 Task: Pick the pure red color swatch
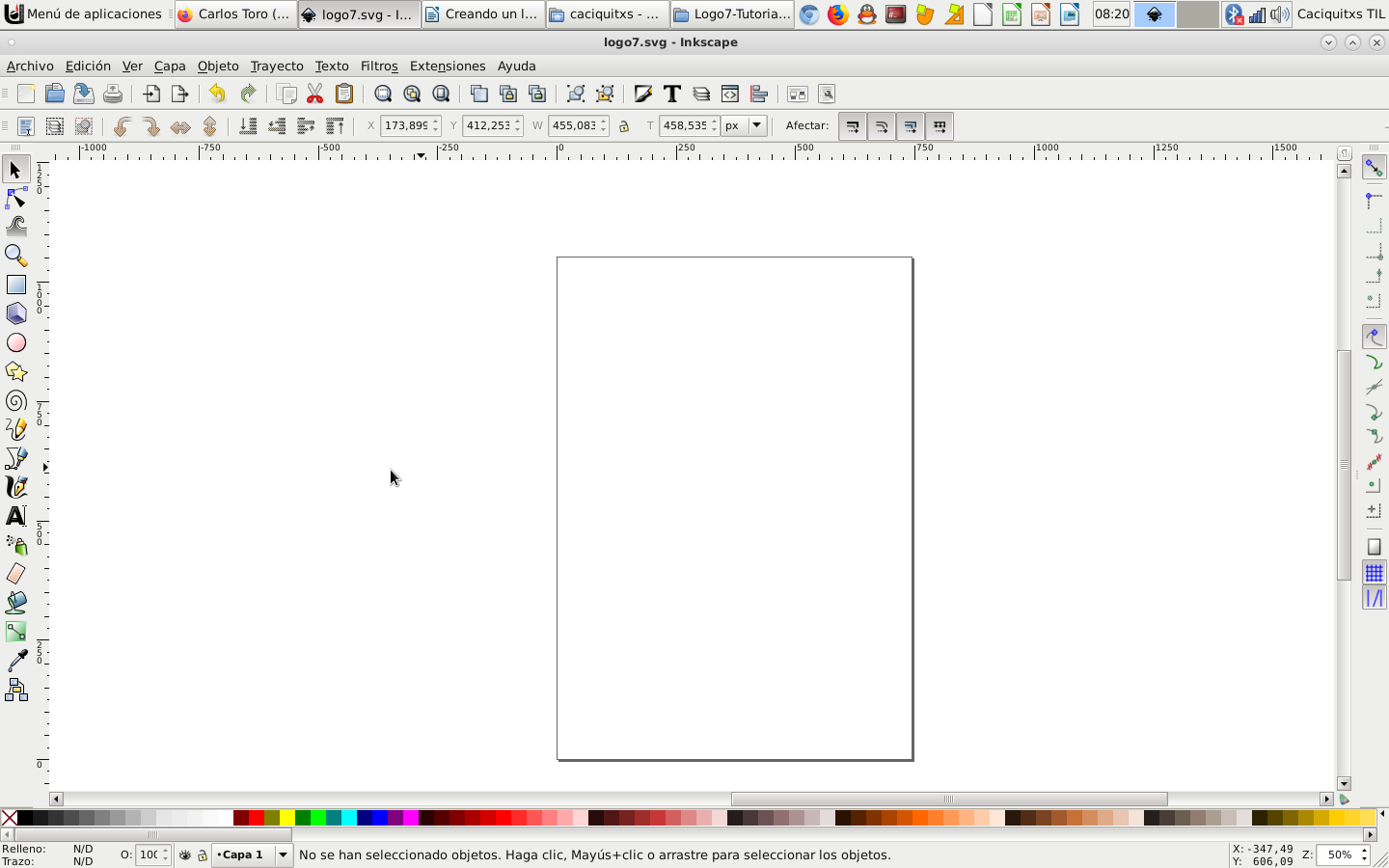257,818
